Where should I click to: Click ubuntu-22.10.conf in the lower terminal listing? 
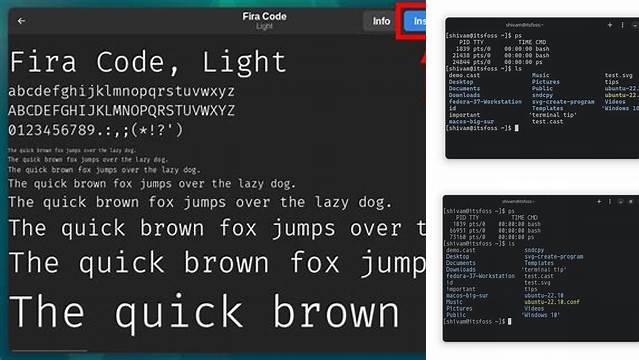[552, 302]
